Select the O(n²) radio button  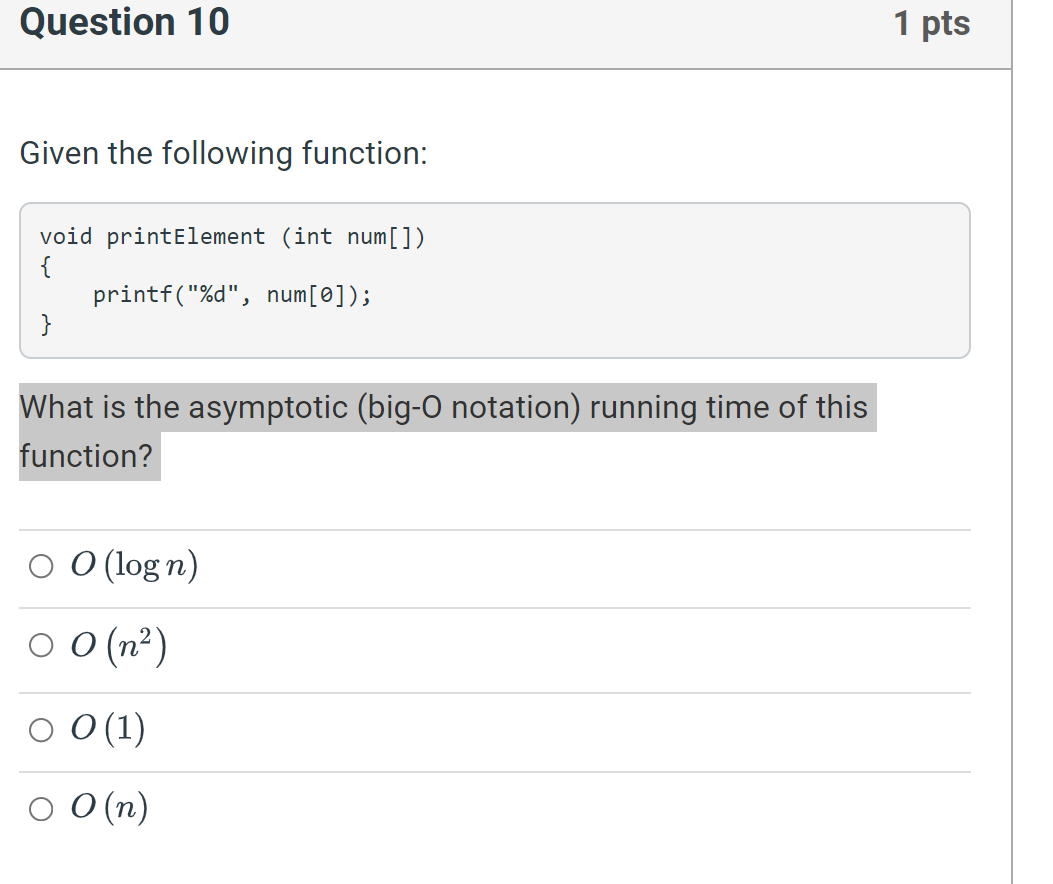tap(42, 649)
